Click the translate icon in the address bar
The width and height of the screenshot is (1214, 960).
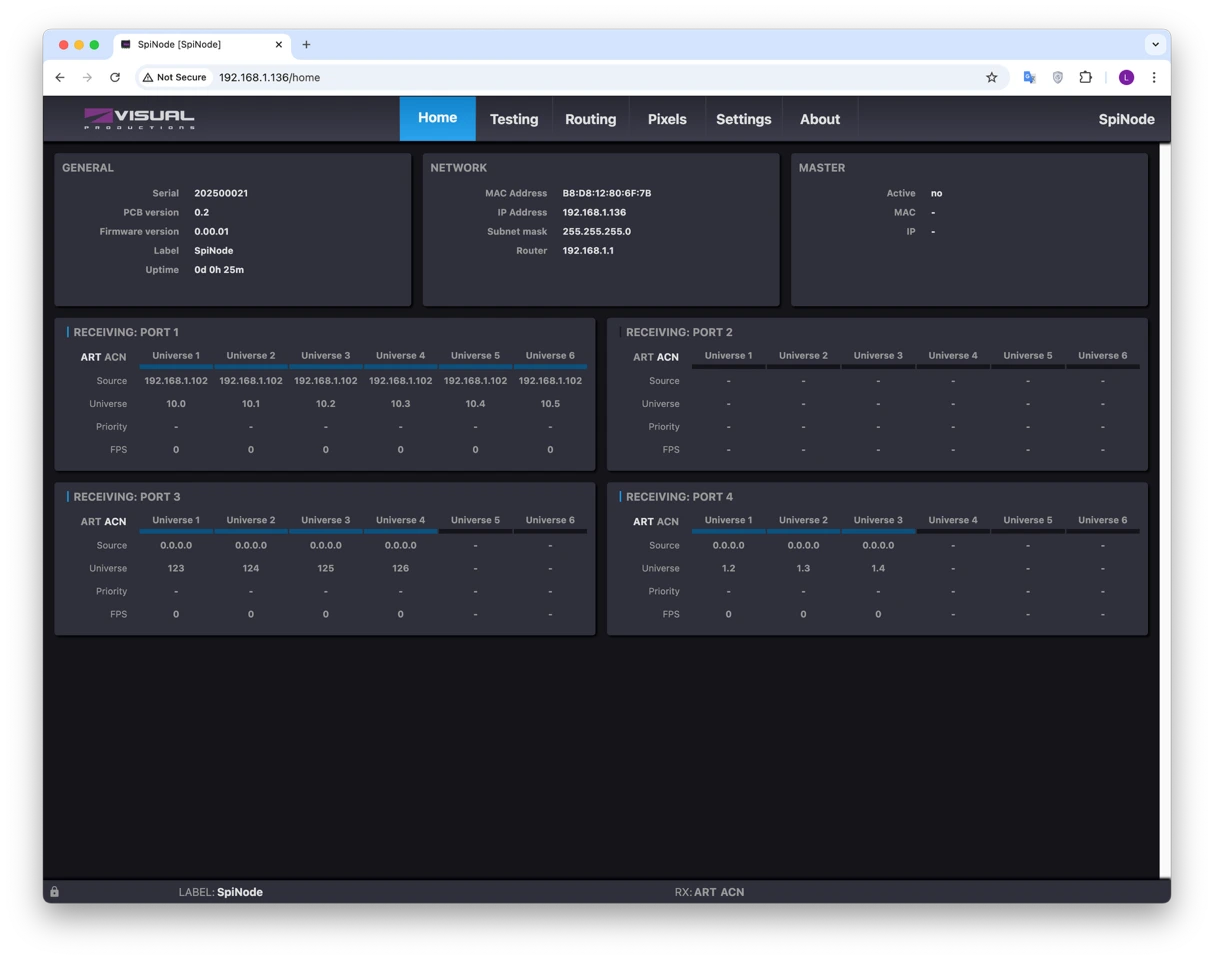[x=1029, y=77]
